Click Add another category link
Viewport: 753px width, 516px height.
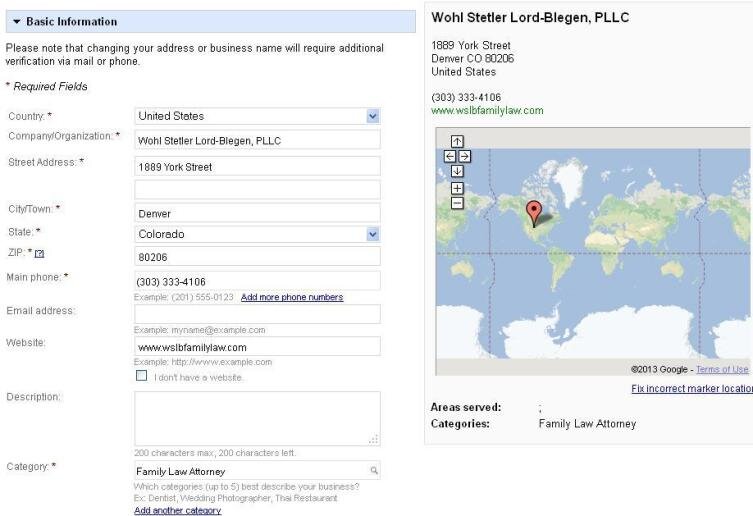coord(178,510)
